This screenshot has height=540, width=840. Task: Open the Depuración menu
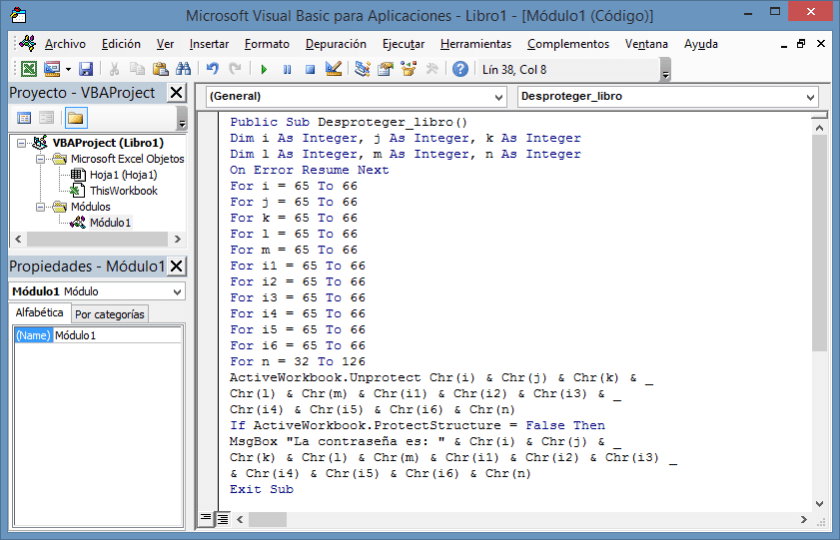point(335,44)
